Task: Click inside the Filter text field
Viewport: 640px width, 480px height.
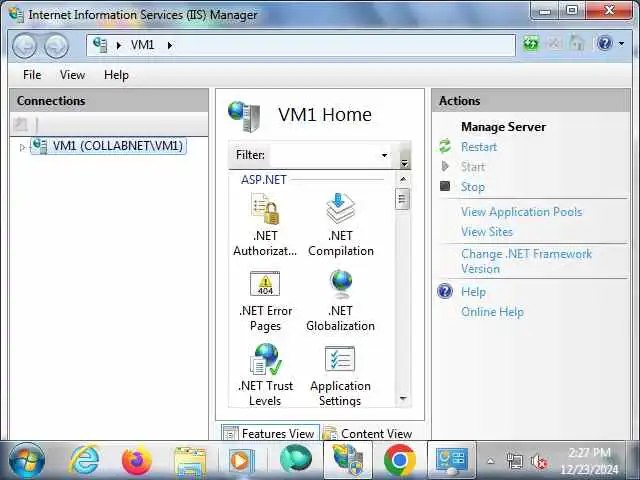Action: pos(324,156)
